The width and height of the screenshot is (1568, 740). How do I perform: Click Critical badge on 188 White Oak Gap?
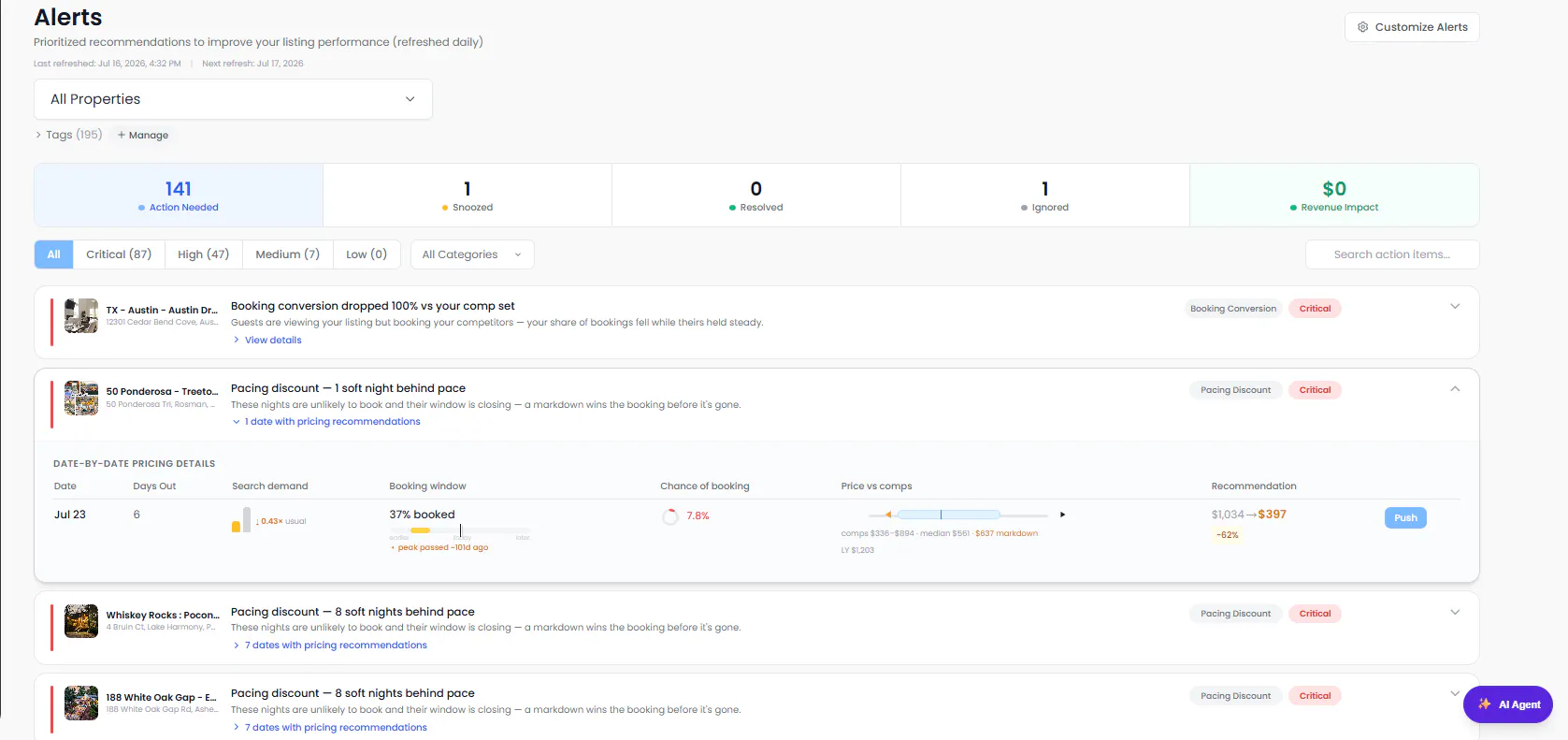(1315, 696)
